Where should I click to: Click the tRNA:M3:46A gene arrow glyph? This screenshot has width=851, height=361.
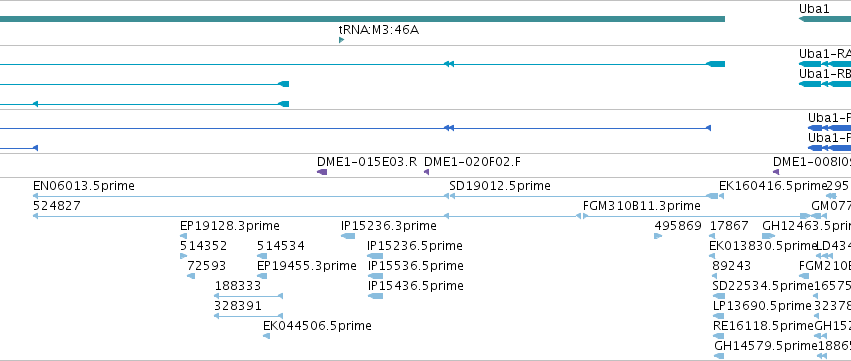[341, 40]
